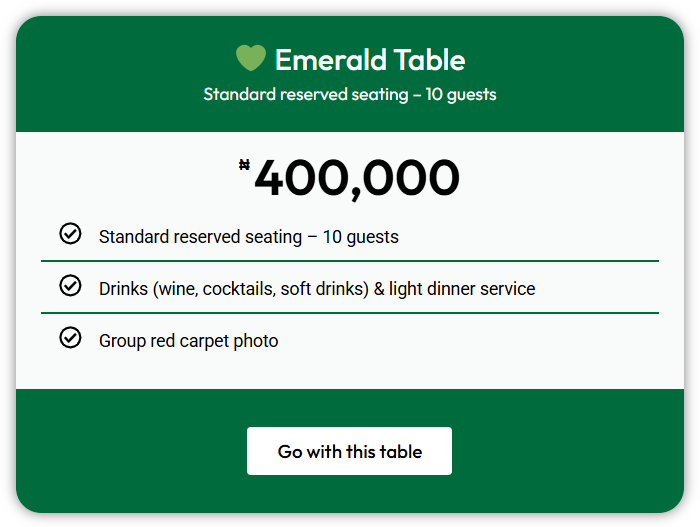Click the header subtitle under Emerald Table
Screen dimensions: 700x527
pos(350,95)
